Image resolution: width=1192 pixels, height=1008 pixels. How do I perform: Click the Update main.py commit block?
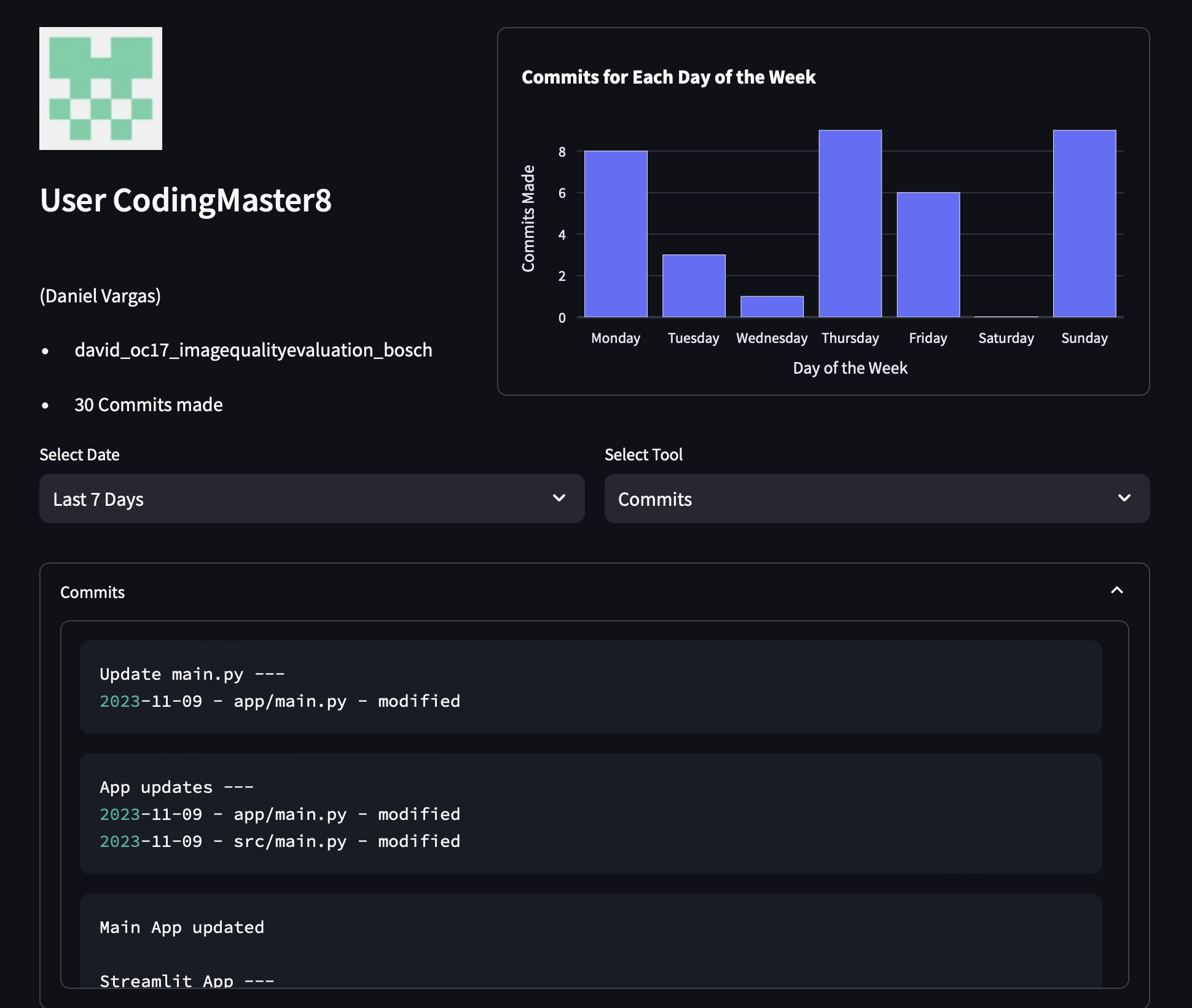590,687
